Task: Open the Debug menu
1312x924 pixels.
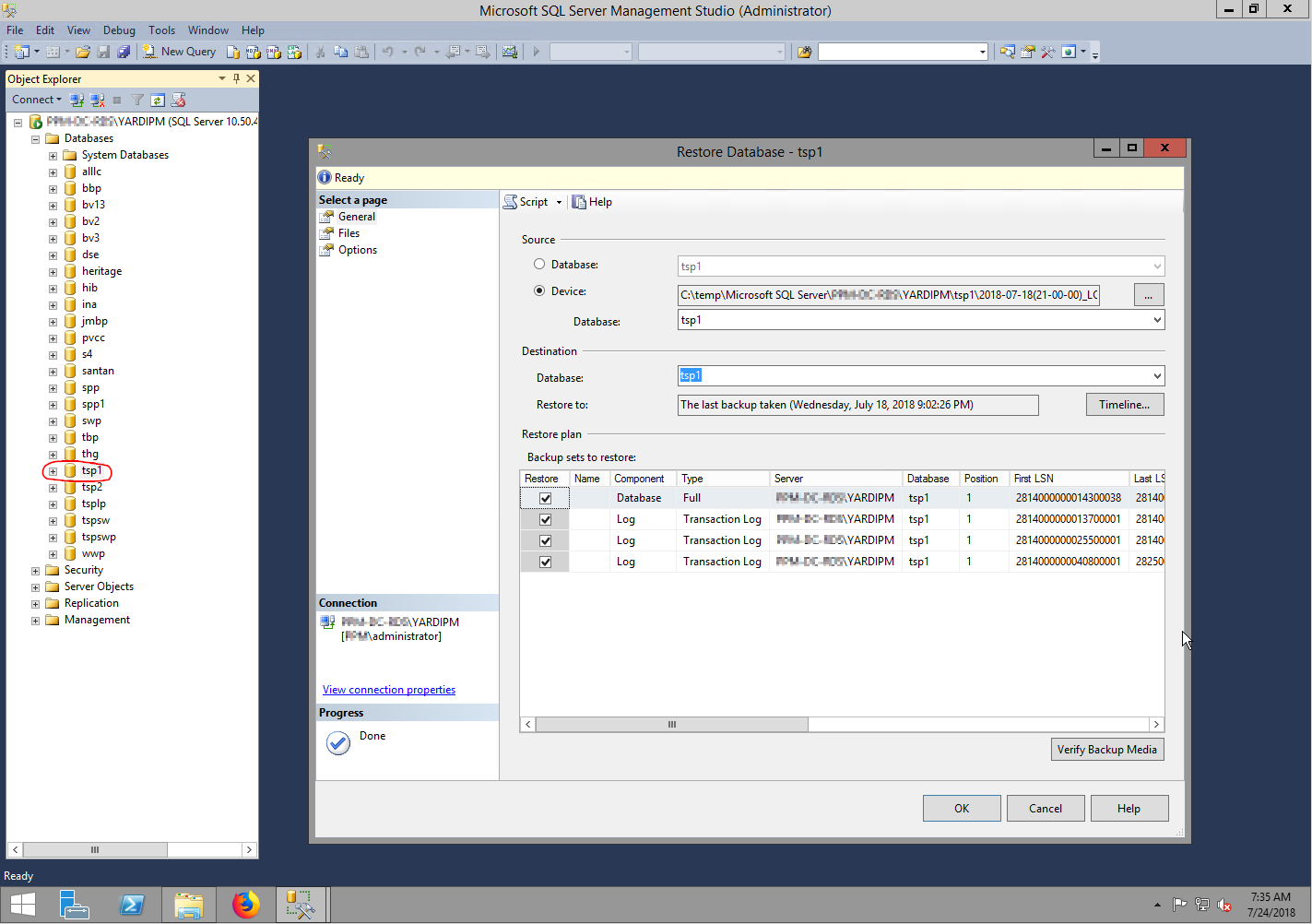Action: [119, 30]
